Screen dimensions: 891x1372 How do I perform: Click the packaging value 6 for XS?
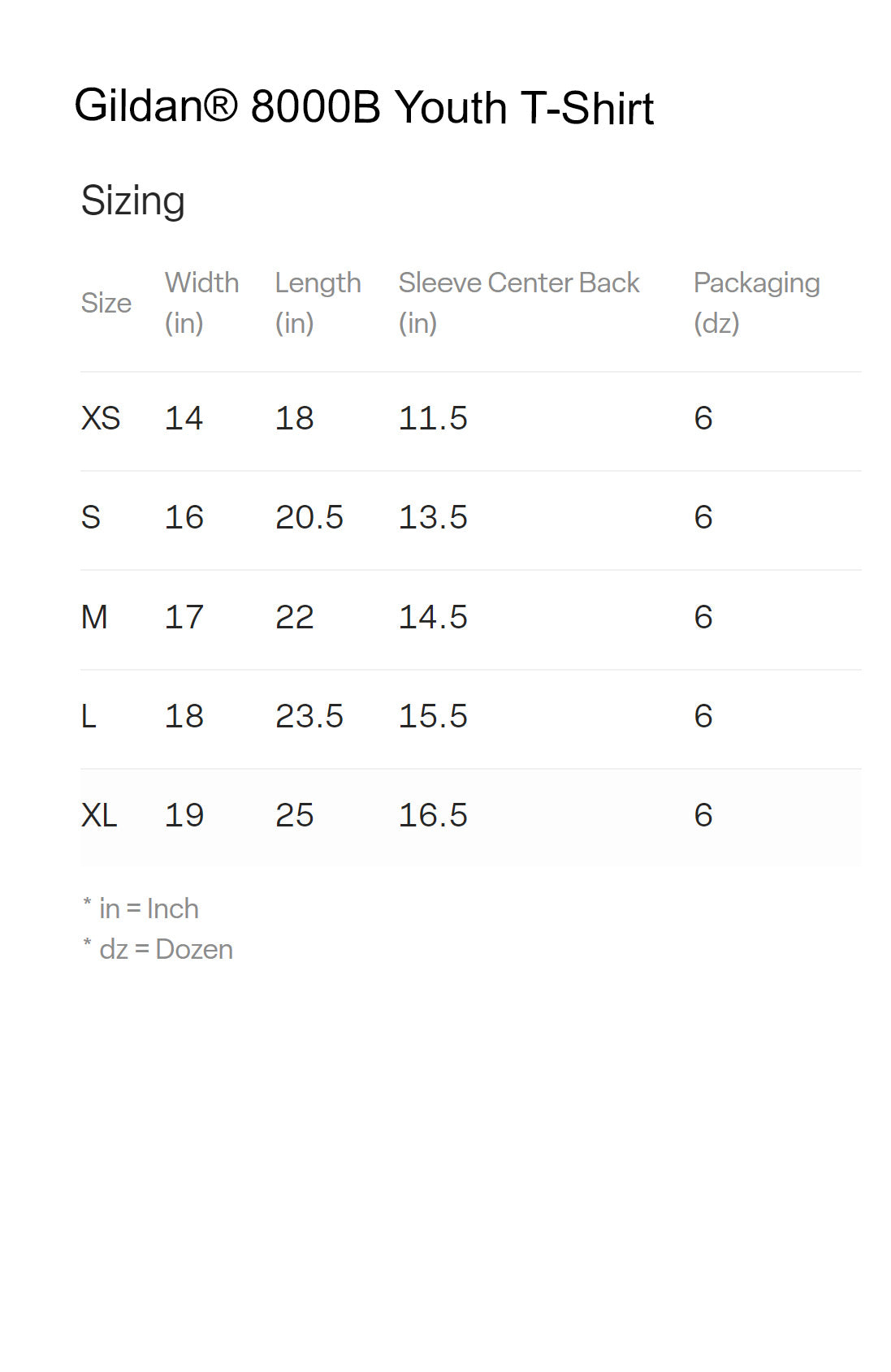703,418
